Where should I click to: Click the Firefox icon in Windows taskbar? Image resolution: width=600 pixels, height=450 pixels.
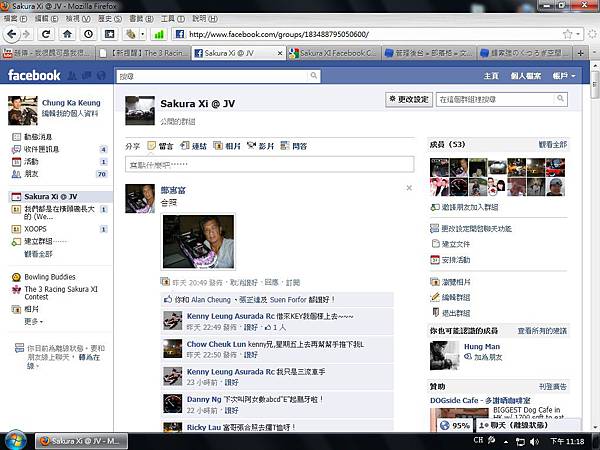tap(45, 441)
